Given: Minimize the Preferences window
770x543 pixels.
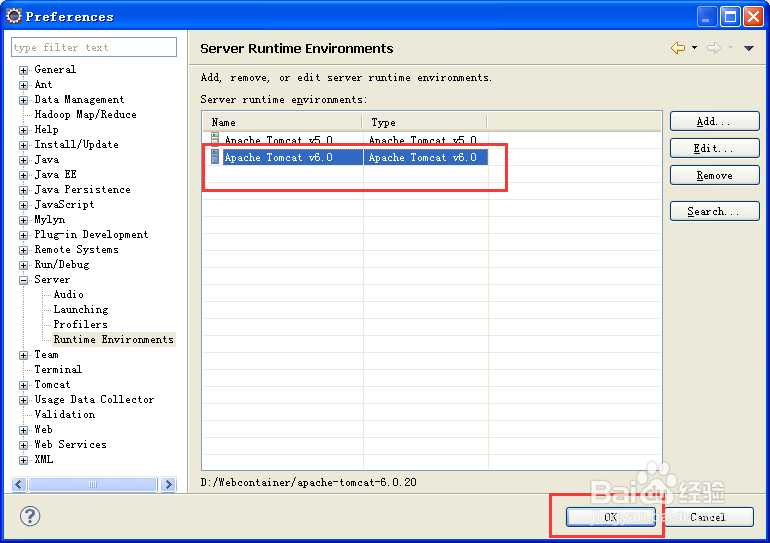Looking at the screenshot, I should click(707, 17).
